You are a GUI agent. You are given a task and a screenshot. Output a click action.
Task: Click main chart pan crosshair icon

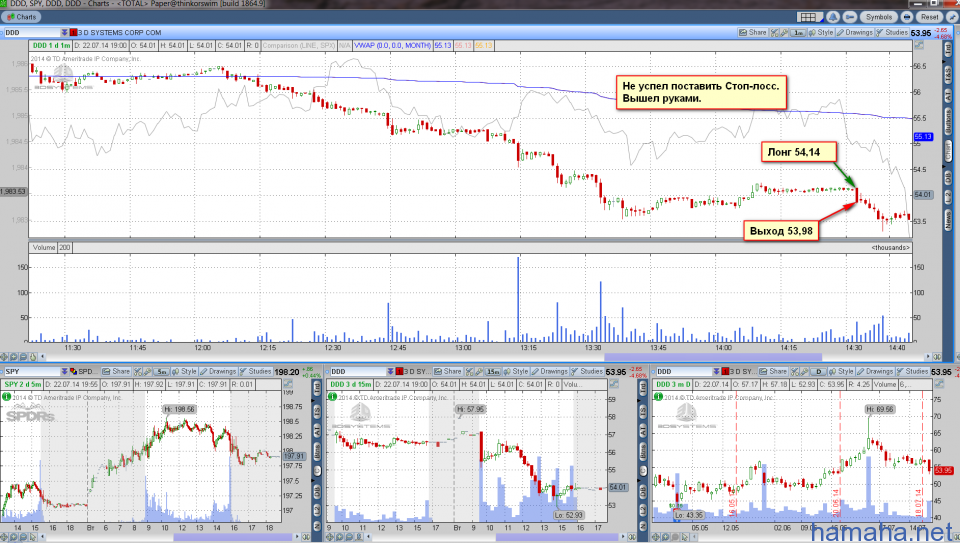[x=5, y=356]
